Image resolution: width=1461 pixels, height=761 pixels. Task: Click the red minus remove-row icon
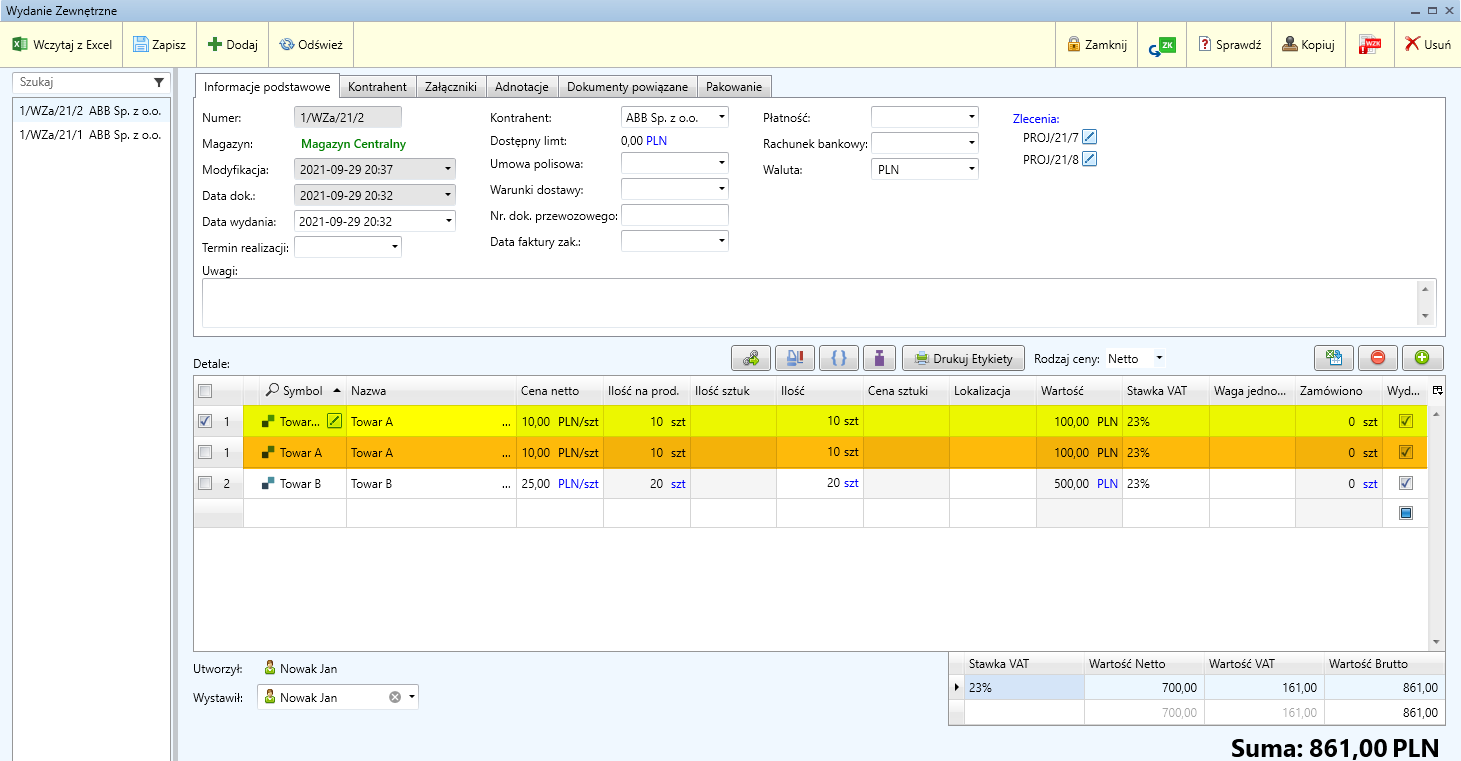coord(1378,358)
